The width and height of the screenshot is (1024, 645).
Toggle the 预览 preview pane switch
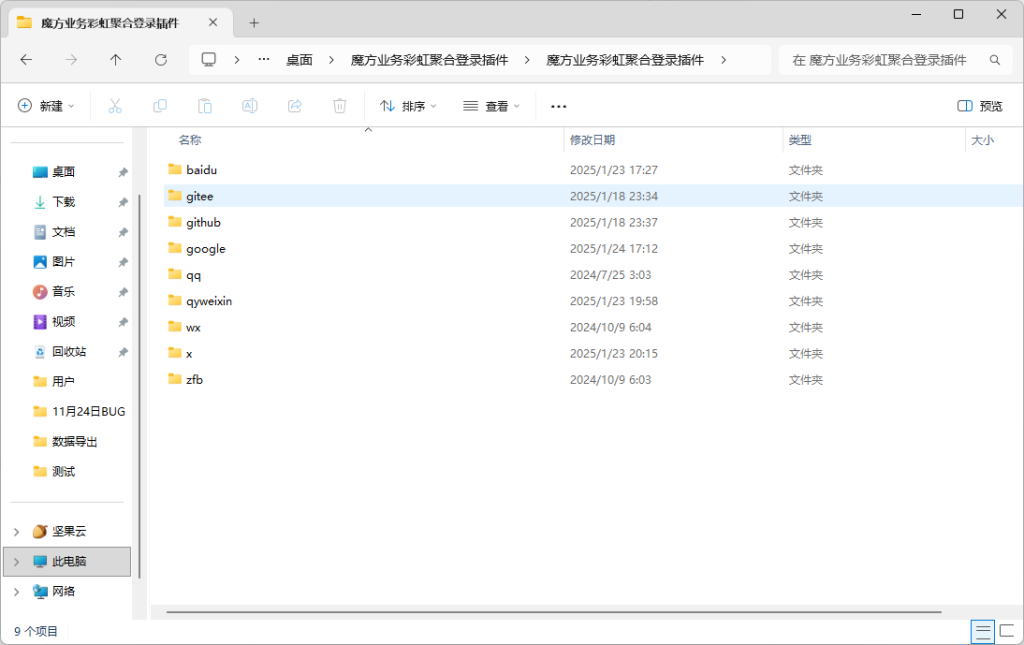coord(978,105)
